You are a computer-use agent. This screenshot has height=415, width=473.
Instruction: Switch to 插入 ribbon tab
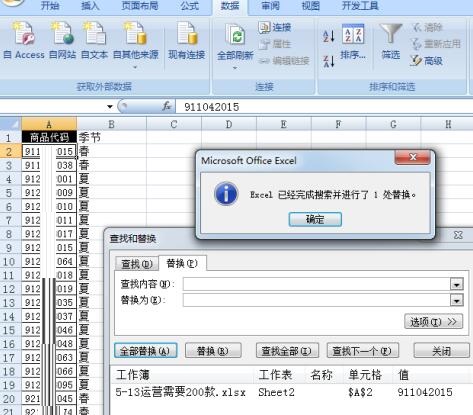(x=90, y=6)
